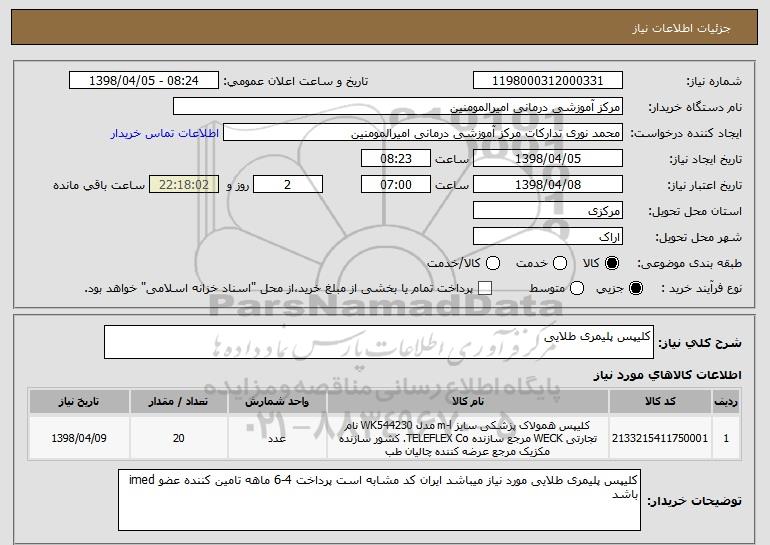The height and width of the screenshot is (545, 770).
Task: Click the نوع فرآیند خرید label
Action: pyautogui.click(x=701, y=288)
